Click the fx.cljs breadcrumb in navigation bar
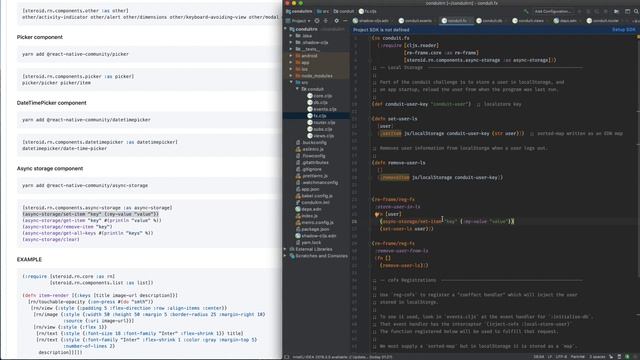 tap(367, 11)
